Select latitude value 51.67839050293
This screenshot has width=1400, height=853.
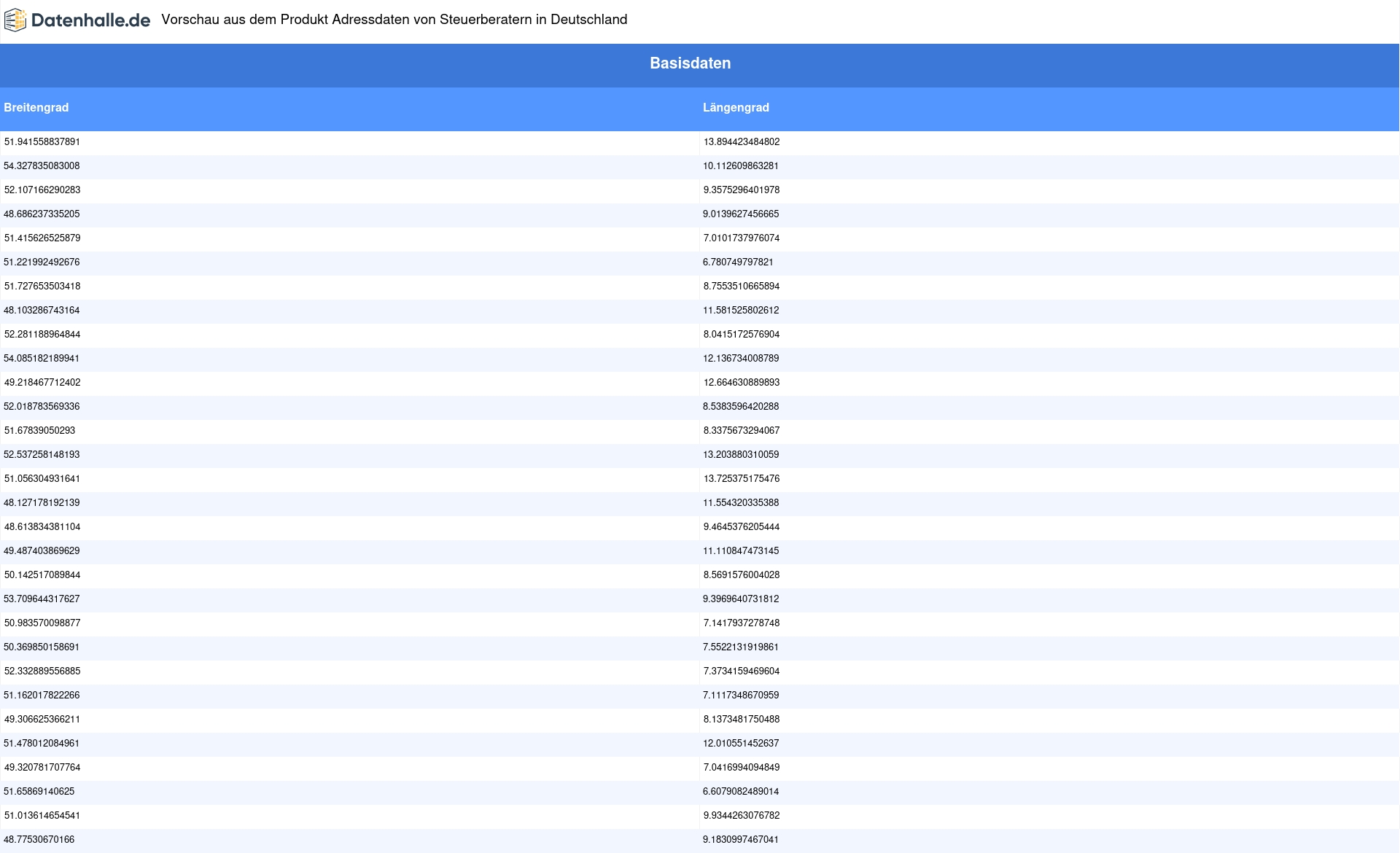pyautogui.click(x=39, y=431)
